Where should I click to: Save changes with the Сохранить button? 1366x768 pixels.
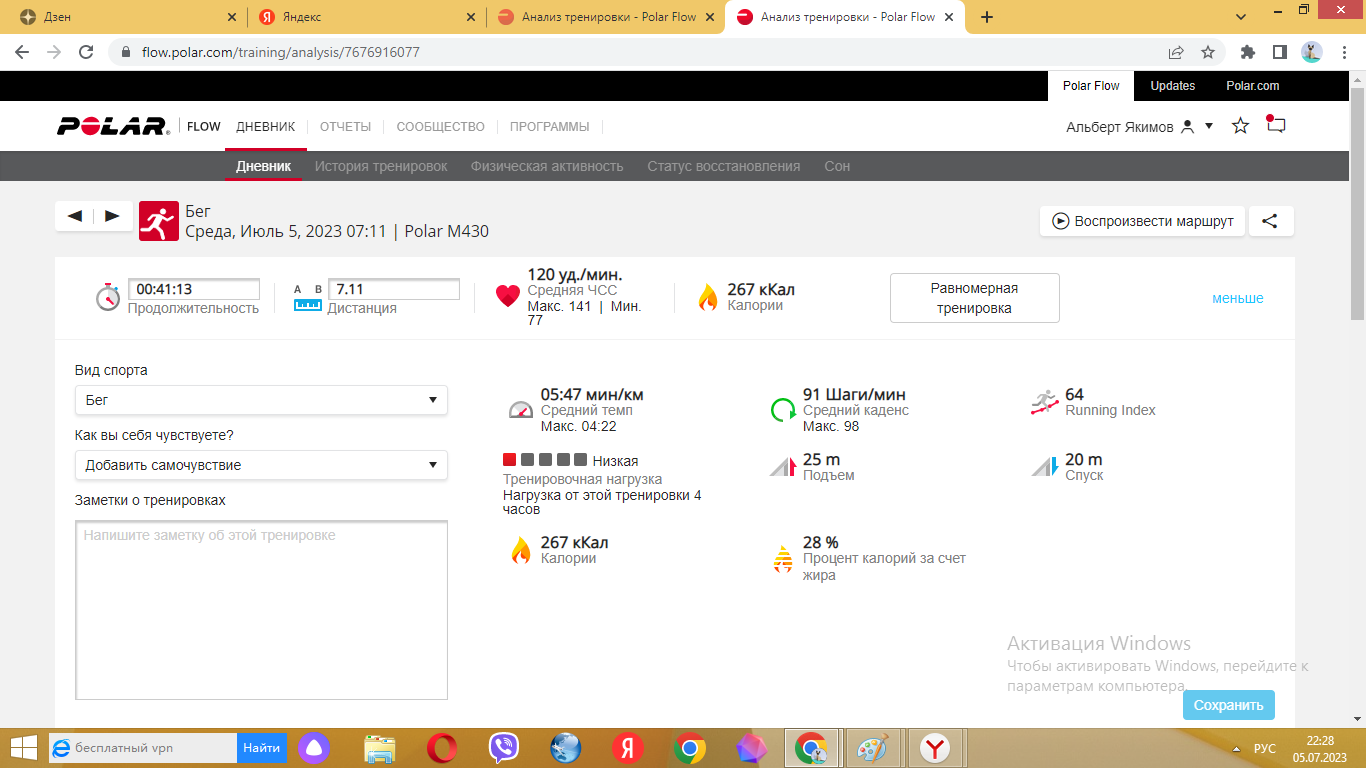(x=1229, y=705)
